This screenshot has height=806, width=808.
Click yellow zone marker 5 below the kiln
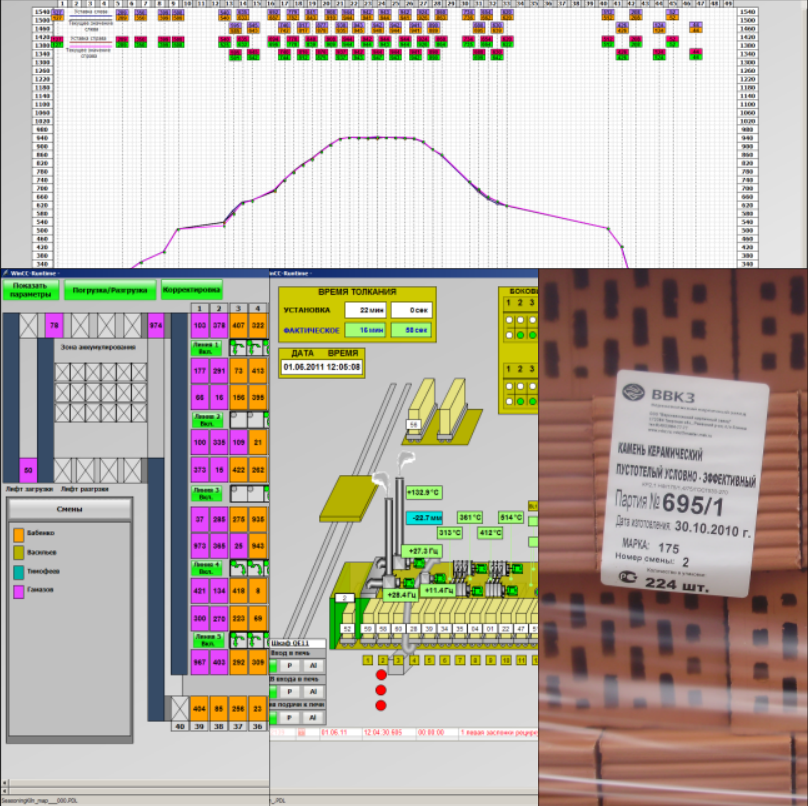tap(429, 660)
